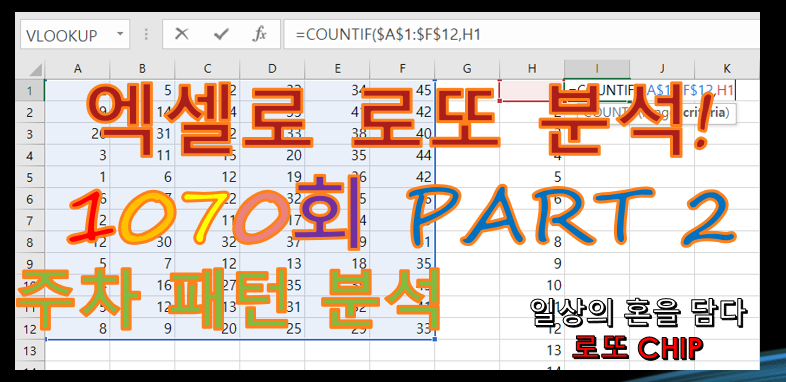The height and width of the screenshot is (382, 786).
Task: Click cell B12 containing 9
Action: point(142,329)
